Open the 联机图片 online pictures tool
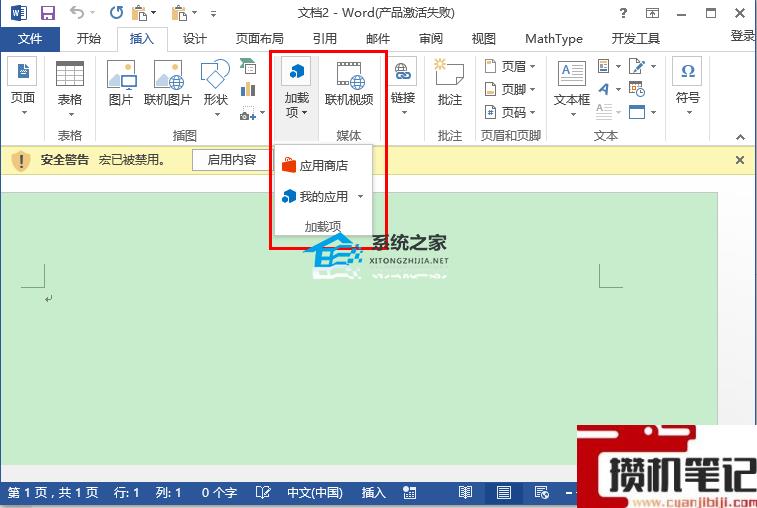757x508 pixels. [168, 83]
